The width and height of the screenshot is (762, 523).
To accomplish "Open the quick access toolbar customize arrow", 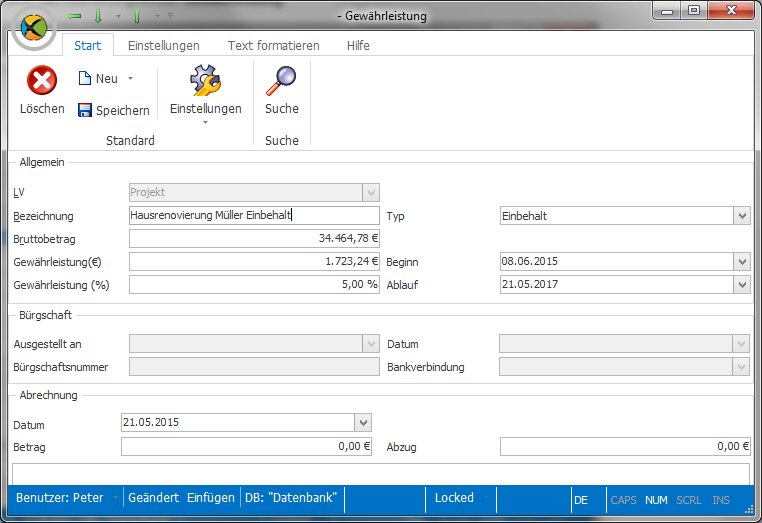I will [171, 16].
